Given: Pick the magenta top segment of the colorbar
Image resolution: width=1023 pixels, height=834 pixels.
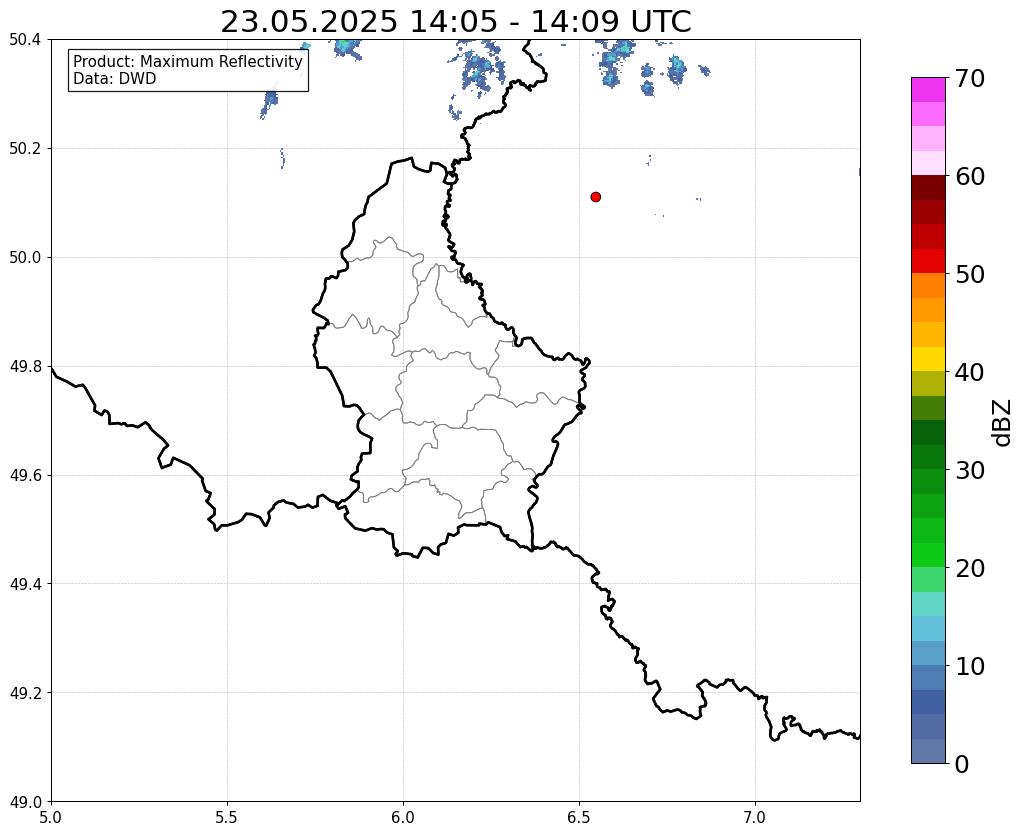Looking at the screenshot, I should [x=928, y=90].
